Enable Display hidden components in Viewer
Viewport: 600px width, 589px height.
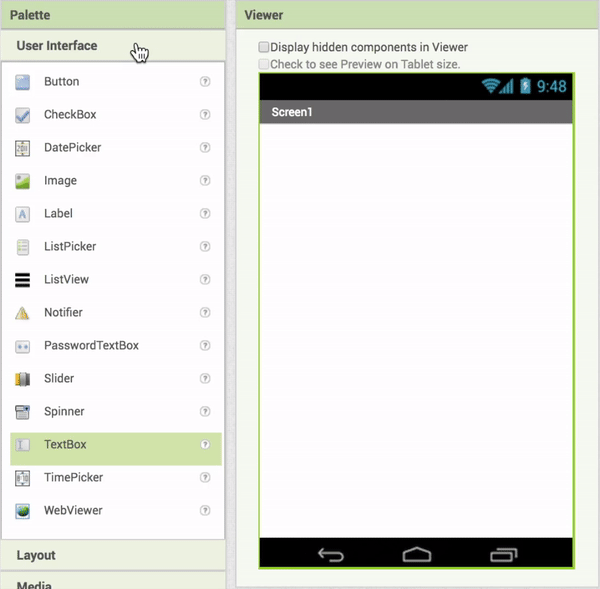coord(264,47)
